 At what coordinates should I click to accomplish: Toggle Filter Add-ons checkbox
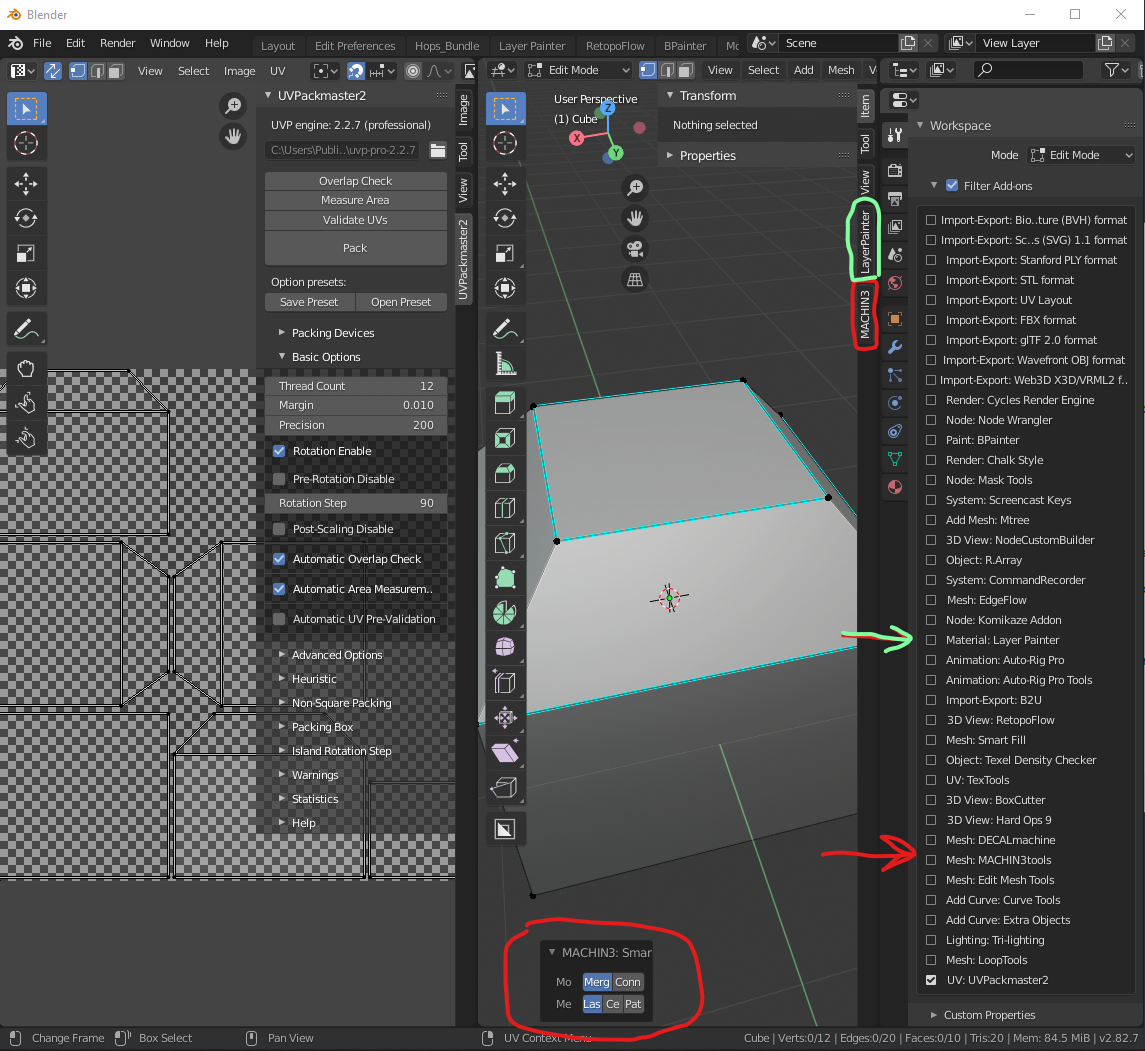click(x=952, y=186)
